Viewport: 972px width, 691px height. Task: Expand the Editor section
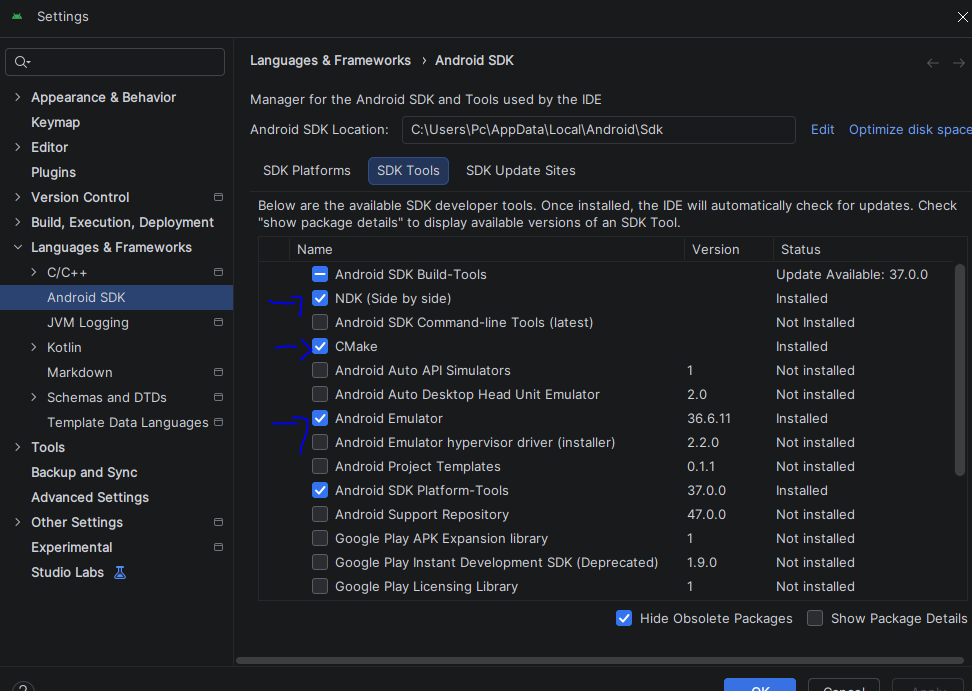click(x=17, y=147)
